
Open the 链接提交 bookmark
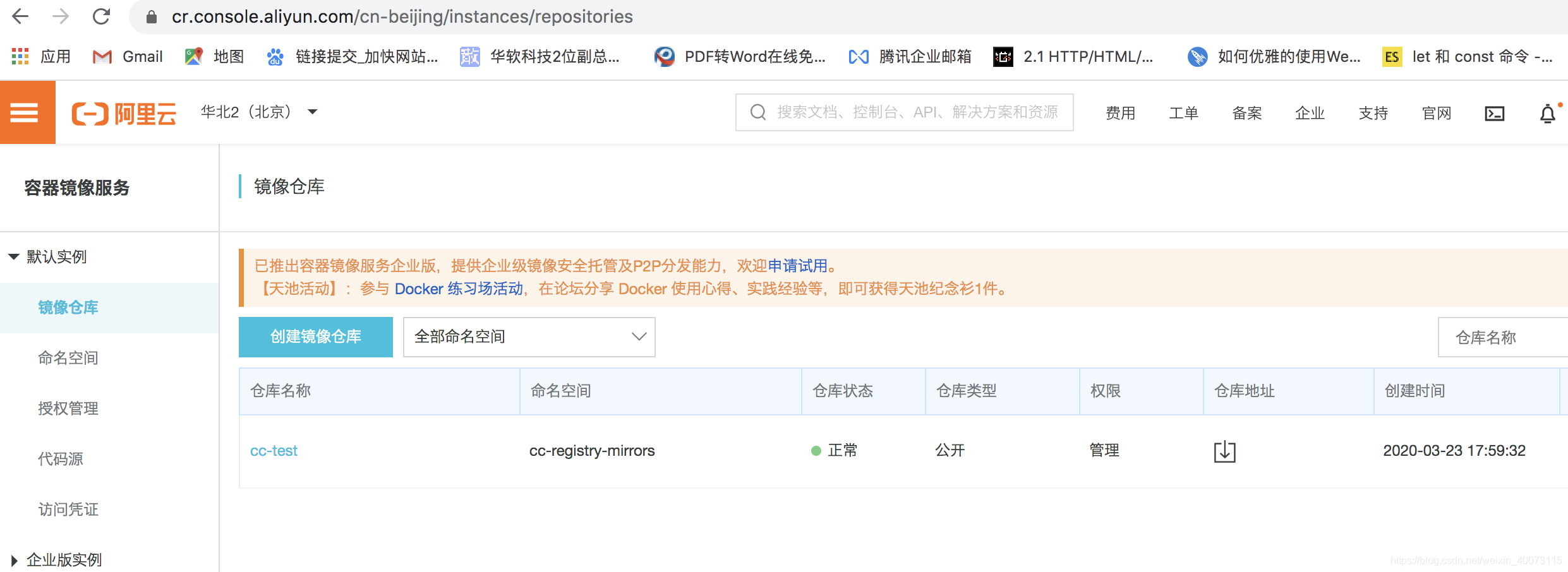tap(352, 57)
